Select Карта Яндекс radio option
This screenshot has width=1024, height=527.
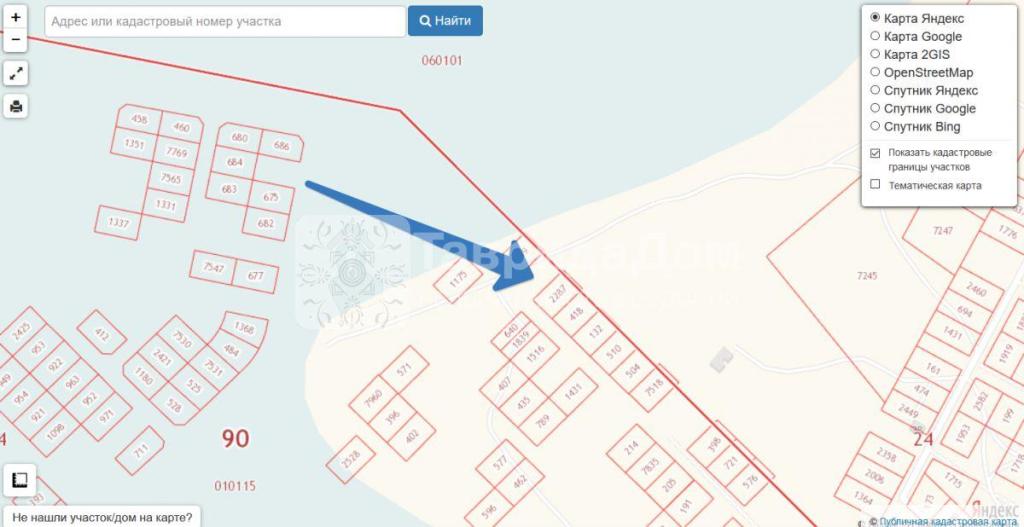pos(875,18)
